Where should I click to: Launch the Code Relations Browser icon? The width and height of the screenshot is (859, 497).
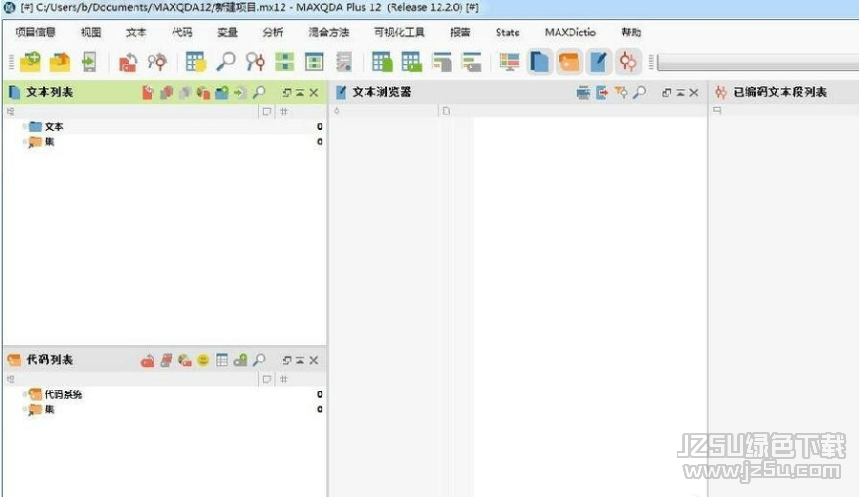click(x=314, y=62)
